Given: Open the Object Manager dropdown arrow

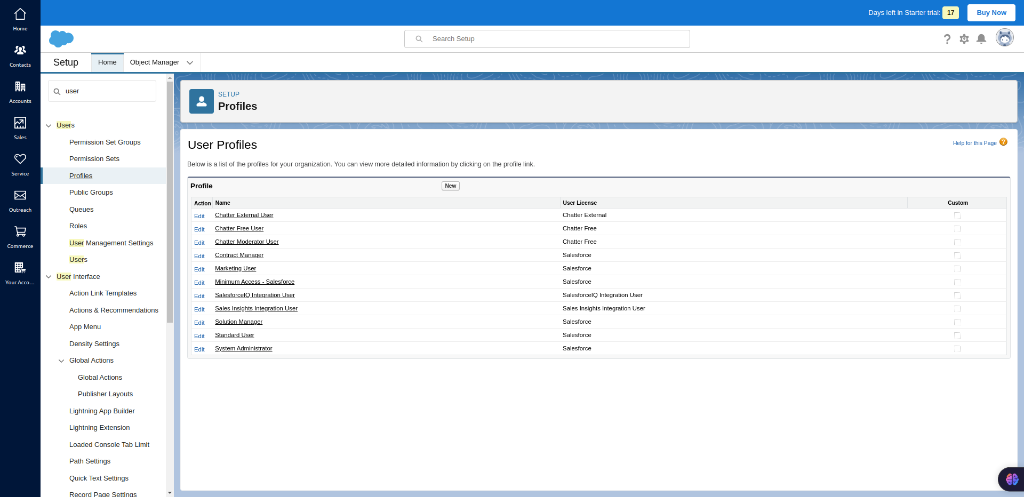Looking at the screenshot, I should (x=189, y=63).
